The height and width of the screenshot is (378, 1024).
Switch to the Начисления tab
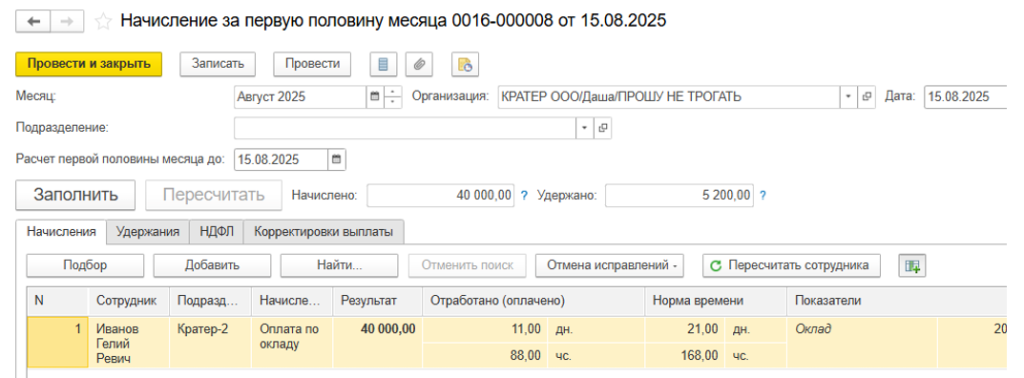(61, 232)
